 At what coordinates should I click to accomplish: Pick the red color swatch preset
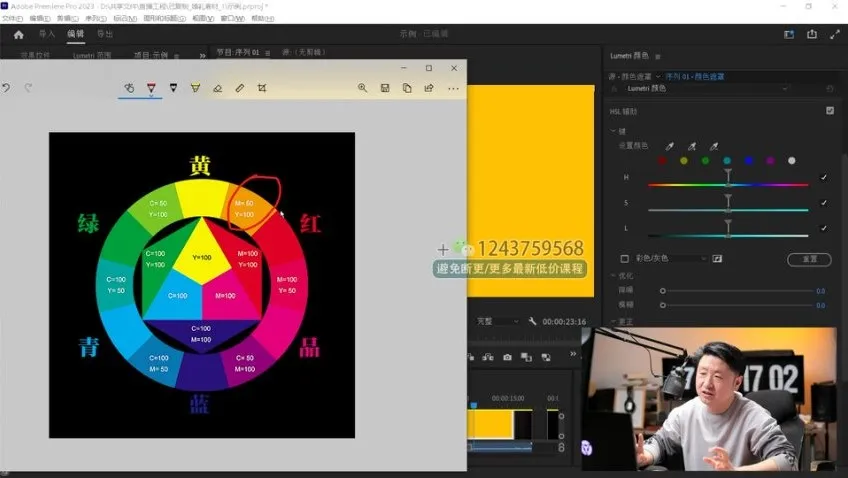662,161
